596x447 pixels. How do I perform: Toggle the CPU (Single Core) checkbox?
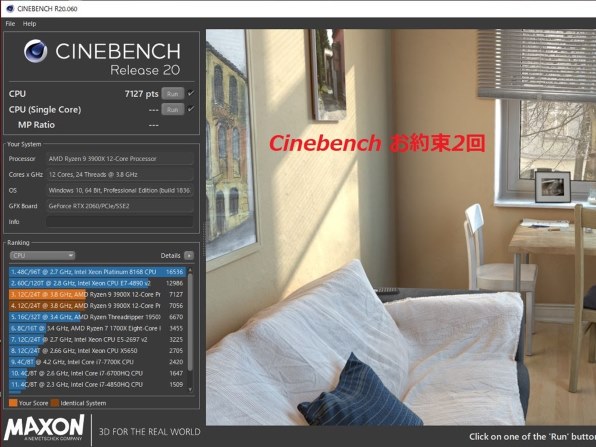click(191, 109)
